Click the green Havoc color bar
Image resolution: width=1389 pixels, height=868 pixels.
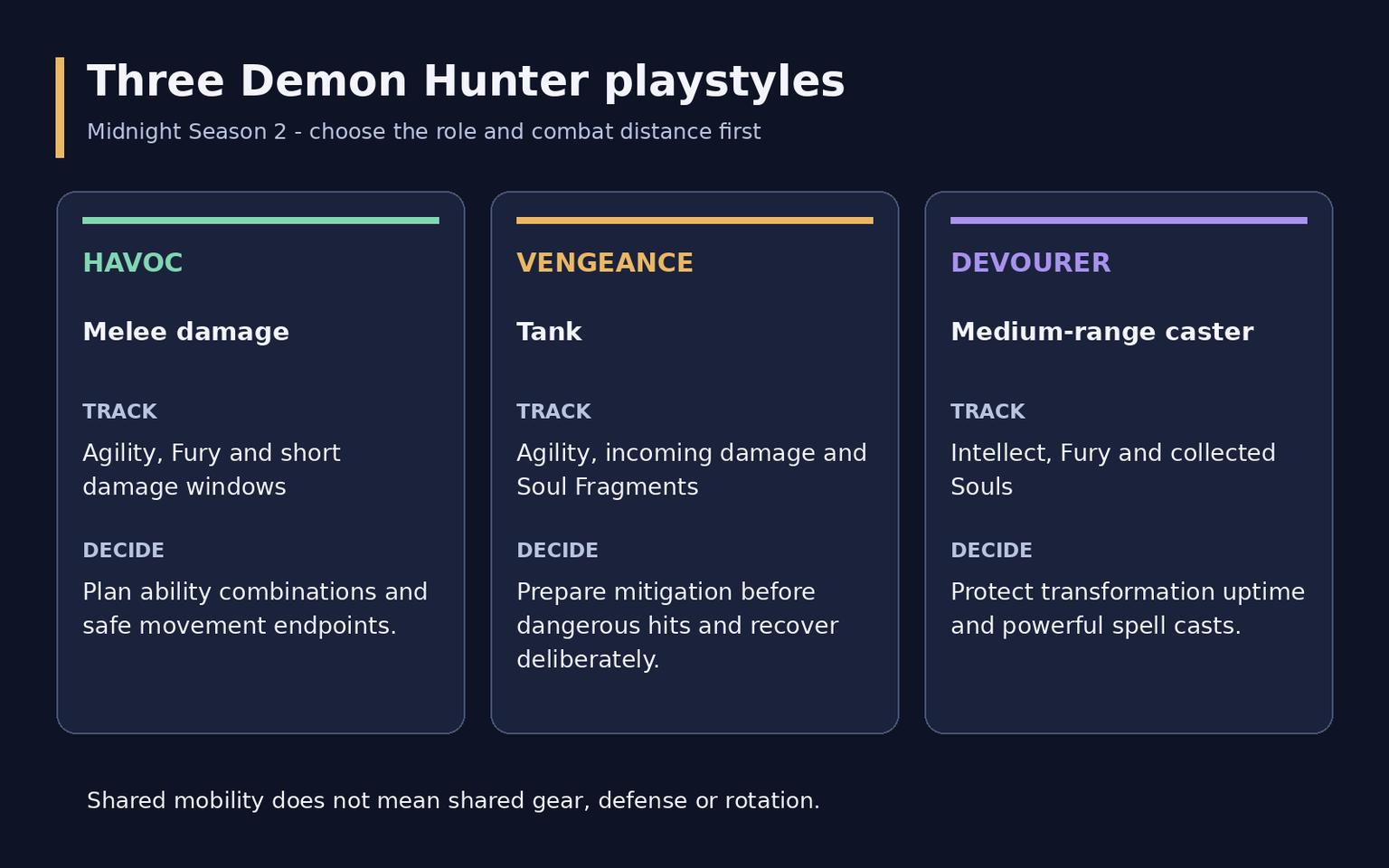(260, 221)
